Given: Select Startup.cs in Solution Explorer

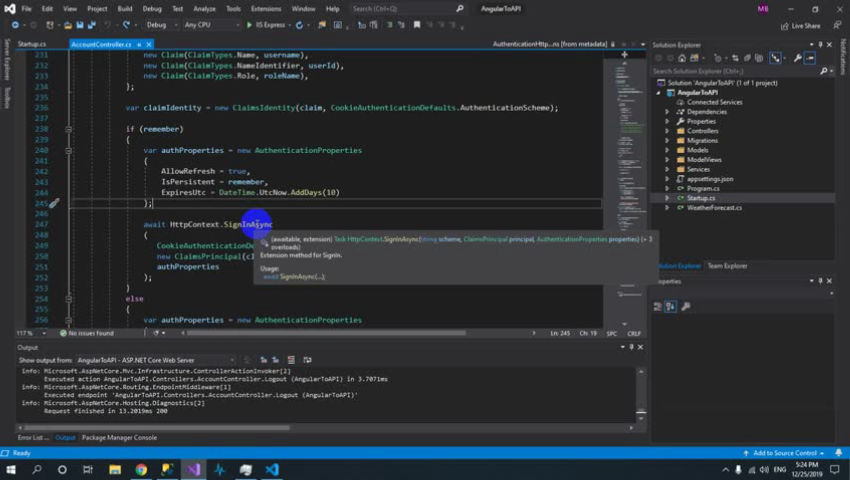Looking at the screenshot, I should point(701,198).
